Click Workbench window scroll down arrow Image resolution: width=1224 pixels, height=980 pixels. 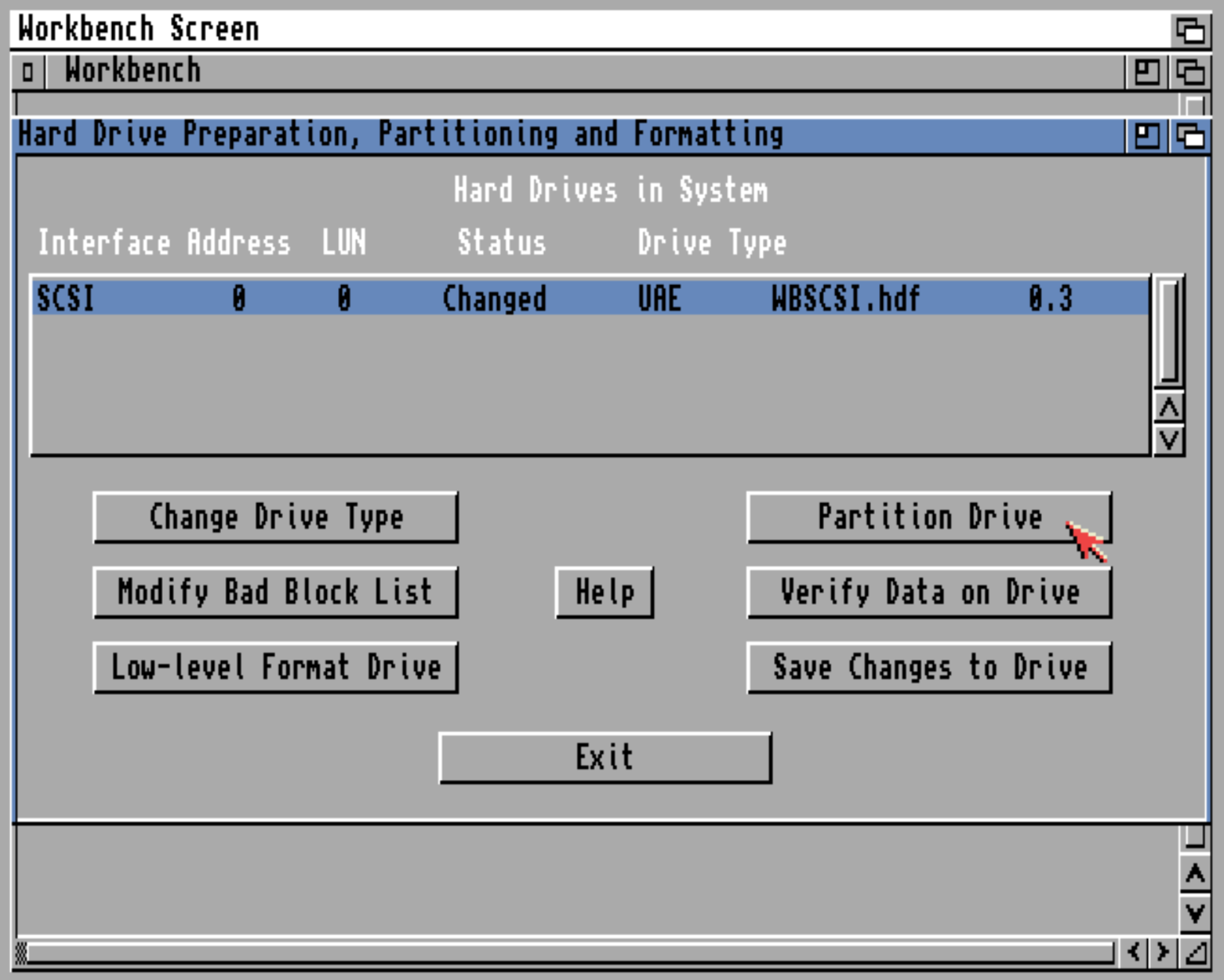1195,913
